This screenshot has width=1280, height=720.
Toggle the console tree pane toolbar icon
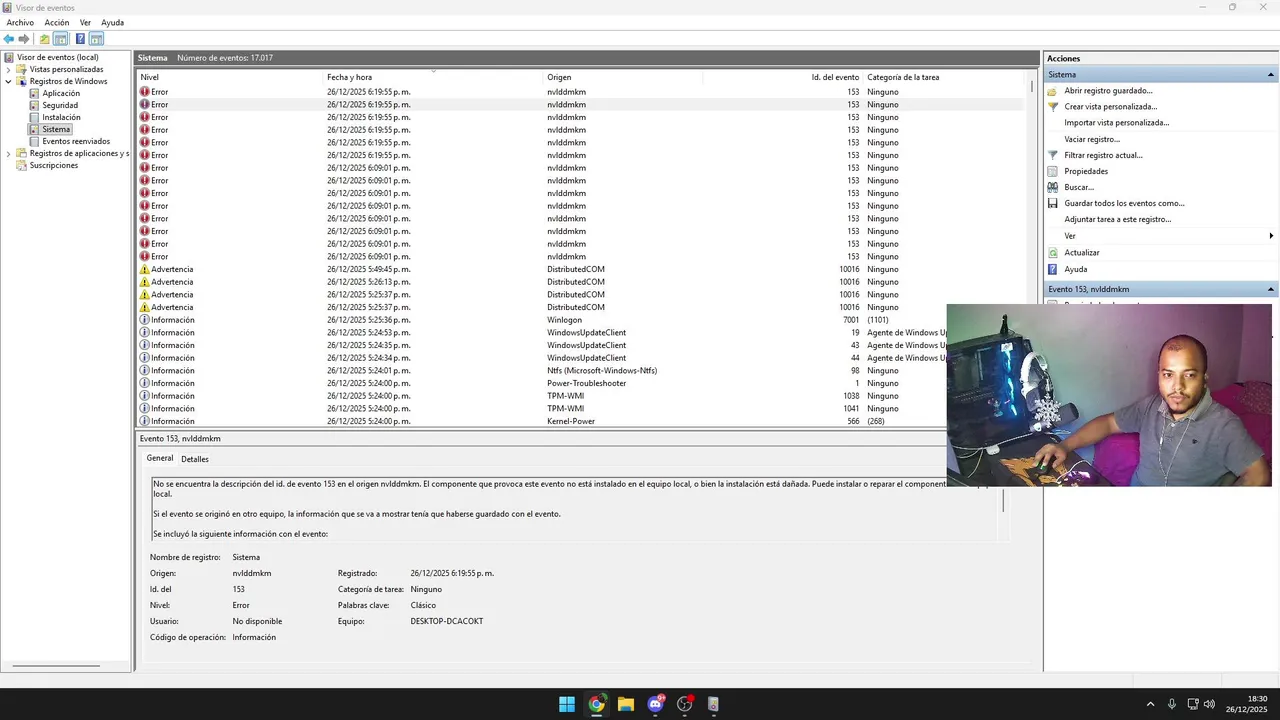click(x=61, y=39)
